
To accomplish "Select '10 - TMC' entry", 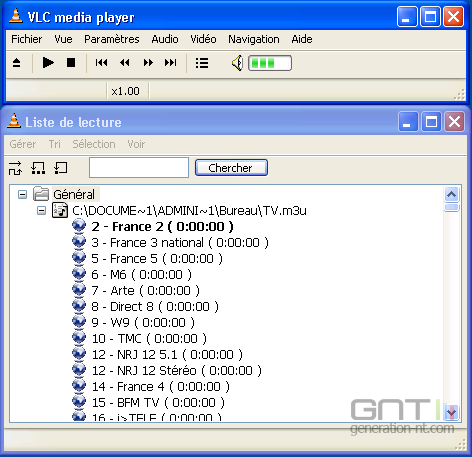I will coord(149,339).
